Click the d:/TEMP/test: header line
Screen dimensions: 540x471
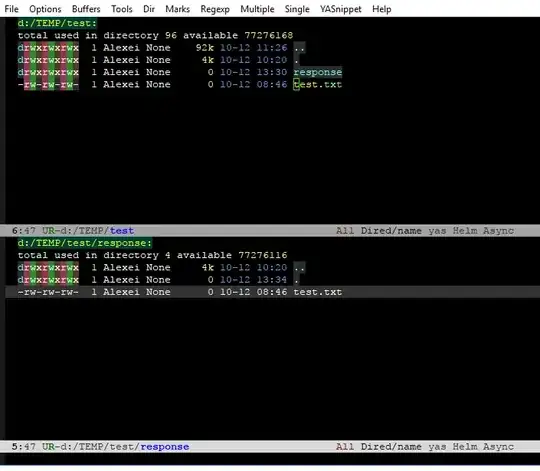pos(57,23)
